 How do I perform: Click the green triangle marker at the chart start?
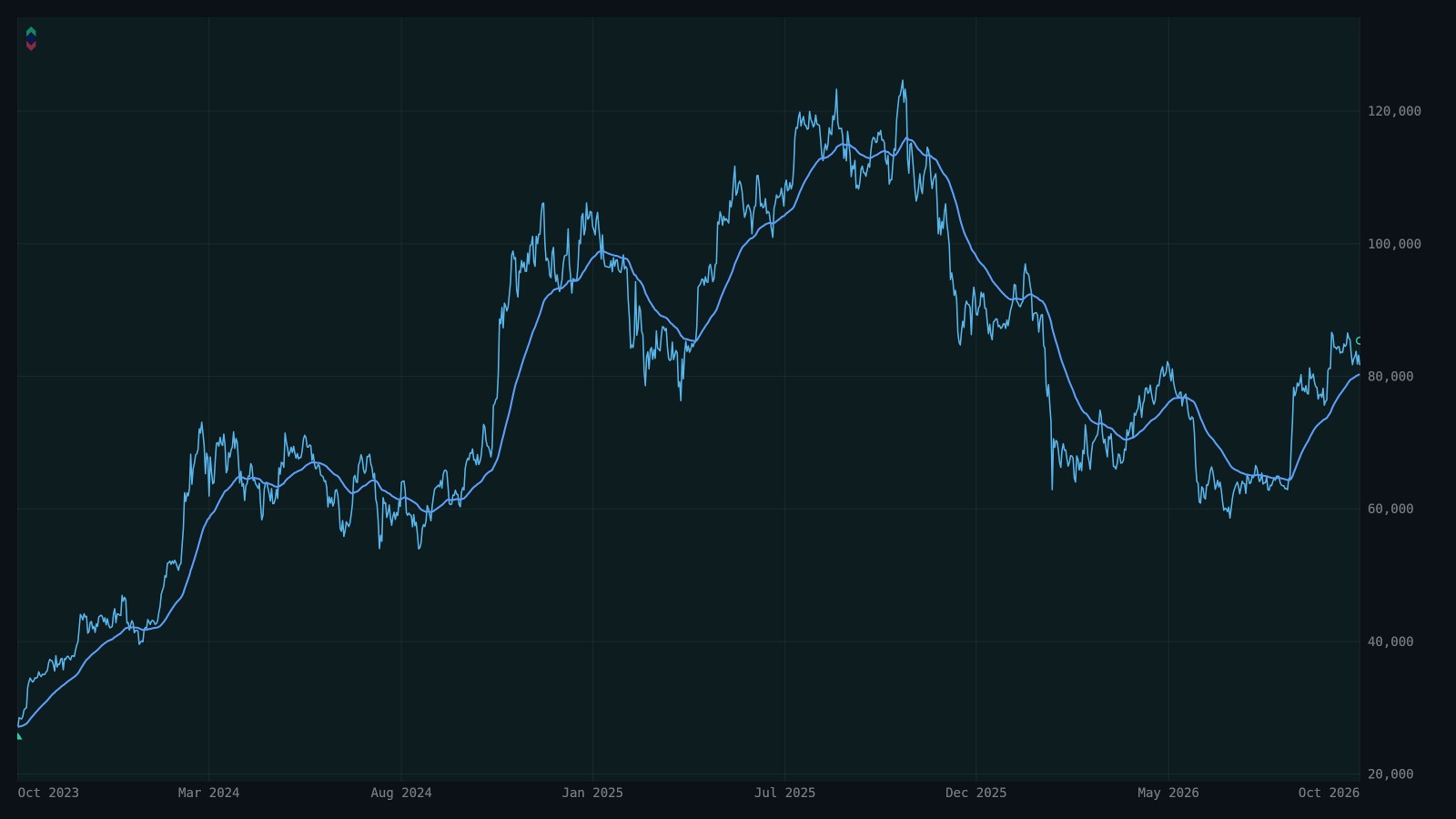click(19, 736)
